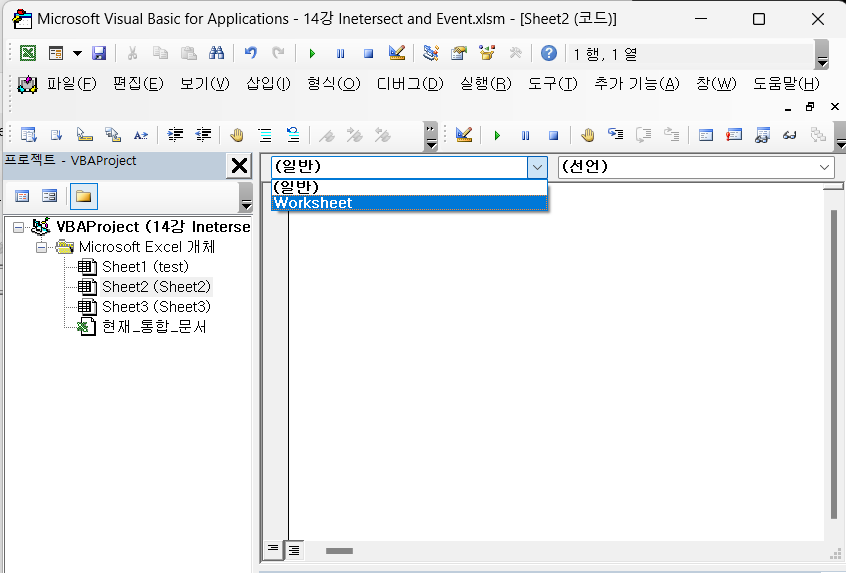Select Sheet1 (test) in project tree
Image resolution: width=846 pixels, height=573 pixels.
(x=145, y=267)
